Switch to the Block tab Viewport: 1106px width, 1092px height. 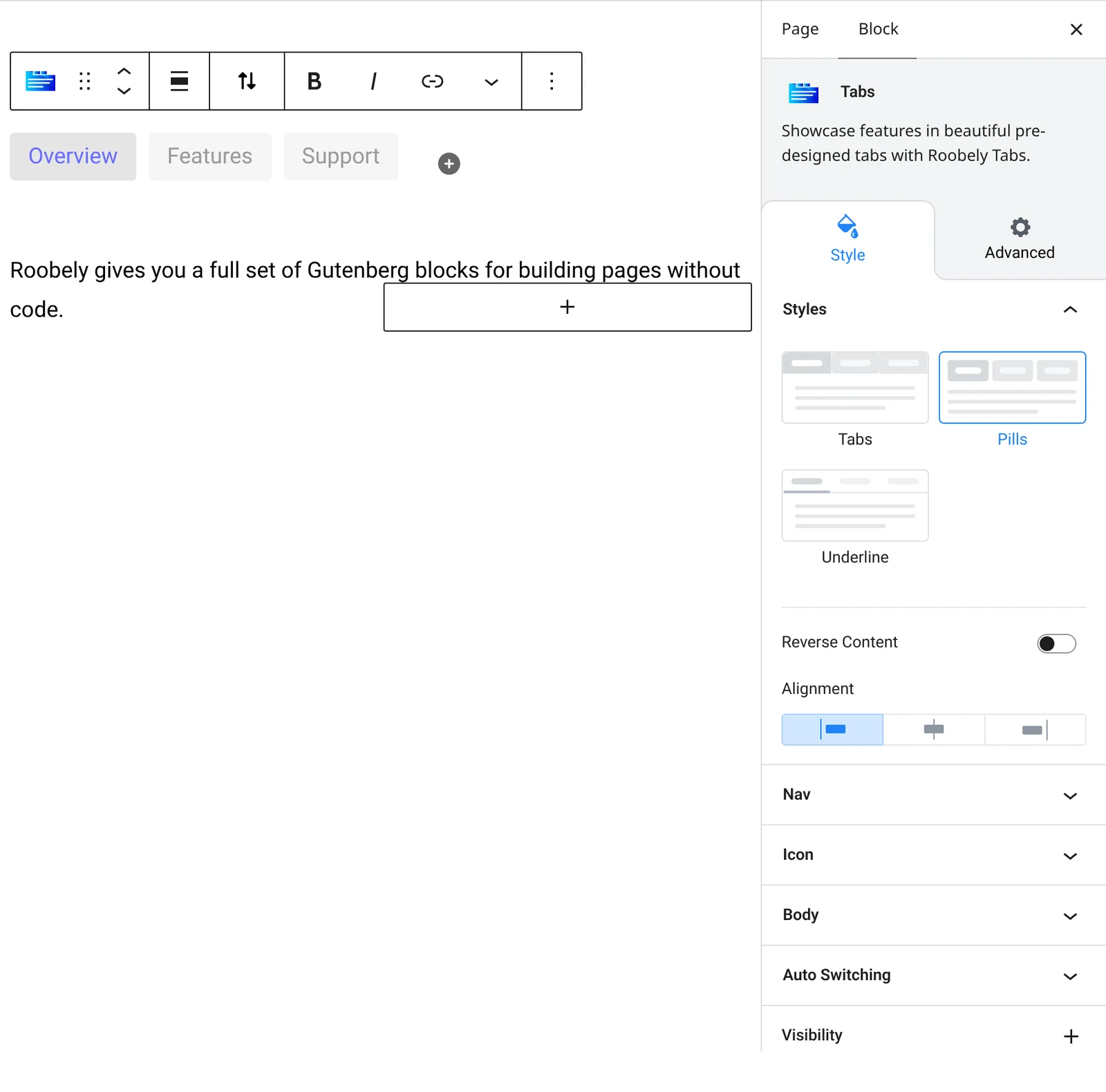click(x=878, y=29)
